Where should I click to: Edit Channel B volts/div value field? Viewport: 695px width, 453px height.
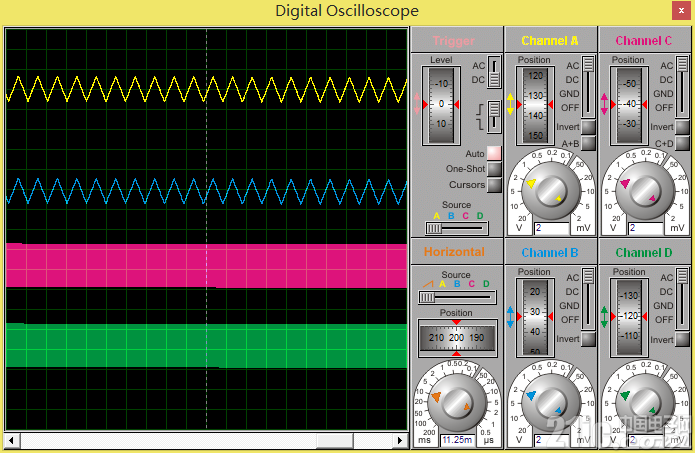click(551, 440)
